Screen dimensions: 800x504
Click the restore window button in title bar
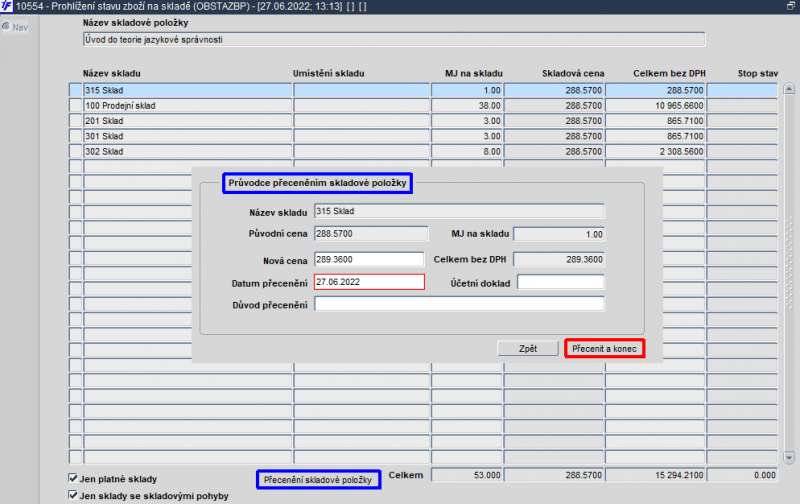coord(791,6)
